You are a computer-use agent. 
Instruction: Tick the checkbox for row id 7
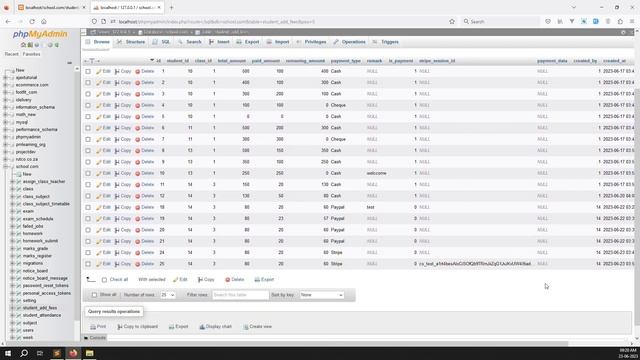88,140
